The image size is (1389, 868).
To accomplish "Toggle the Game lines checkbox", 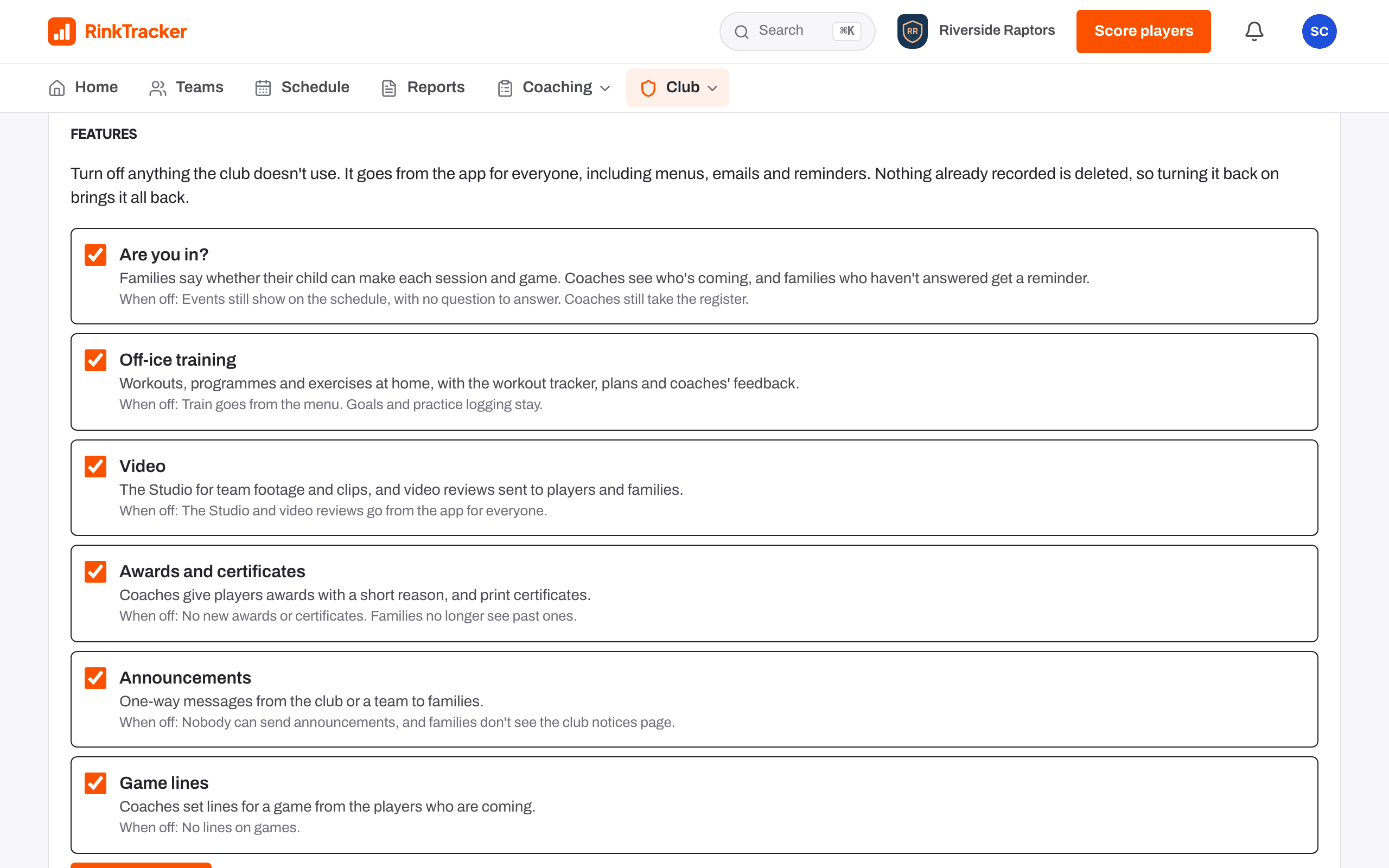I will click(95, 783).
